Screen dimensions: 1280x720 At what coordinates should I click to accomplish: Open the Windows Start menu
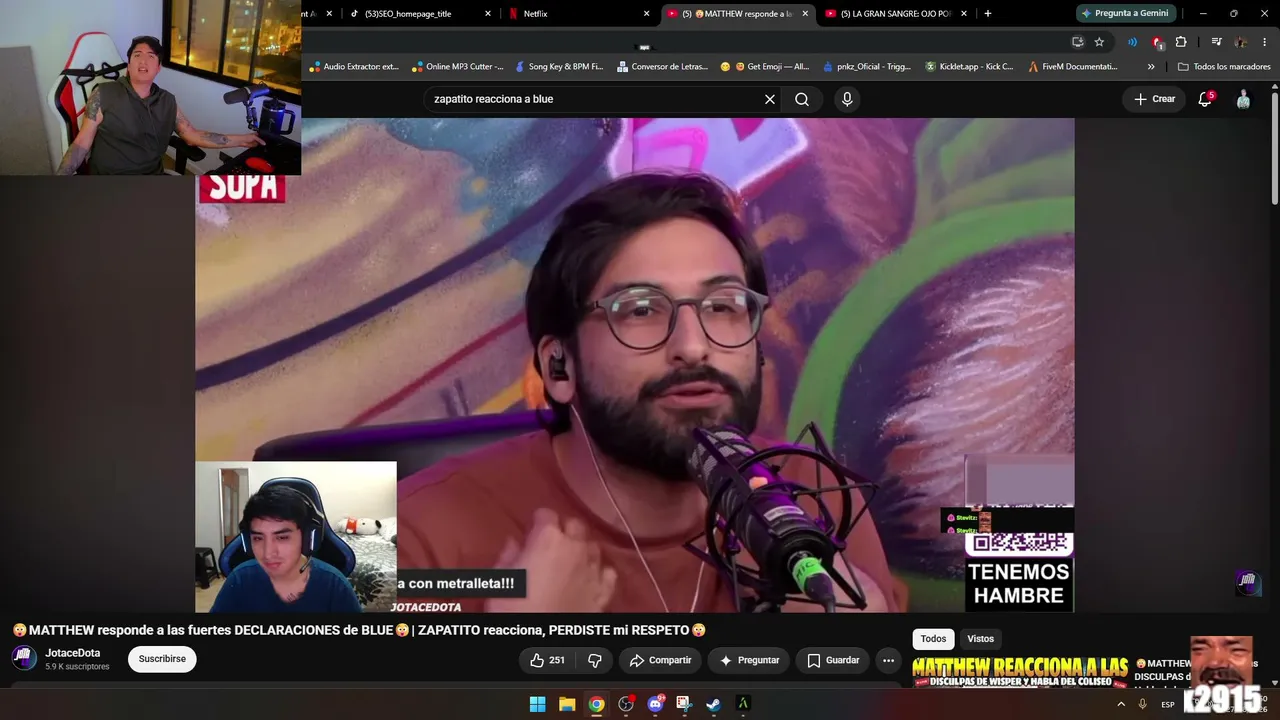click(x=537, y=704)
